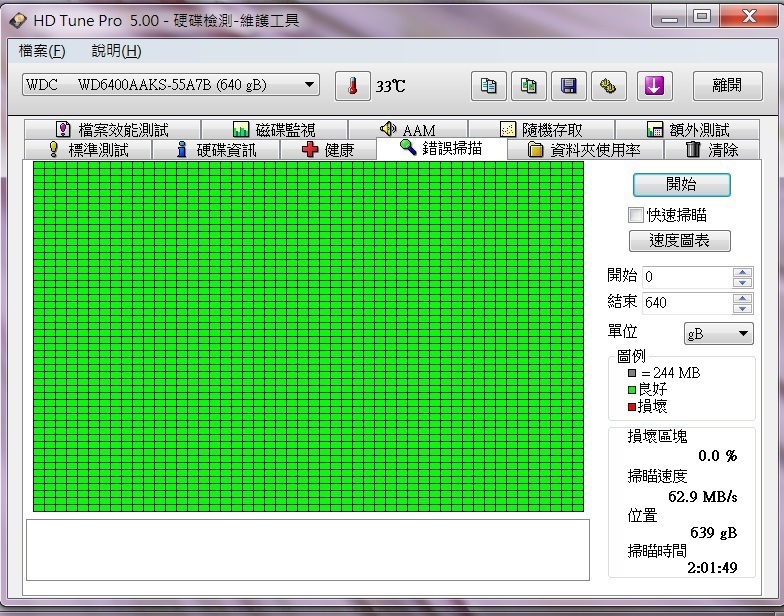
Task: Click the copy screenshot to clipboard icon
Action: pos(528,86)
